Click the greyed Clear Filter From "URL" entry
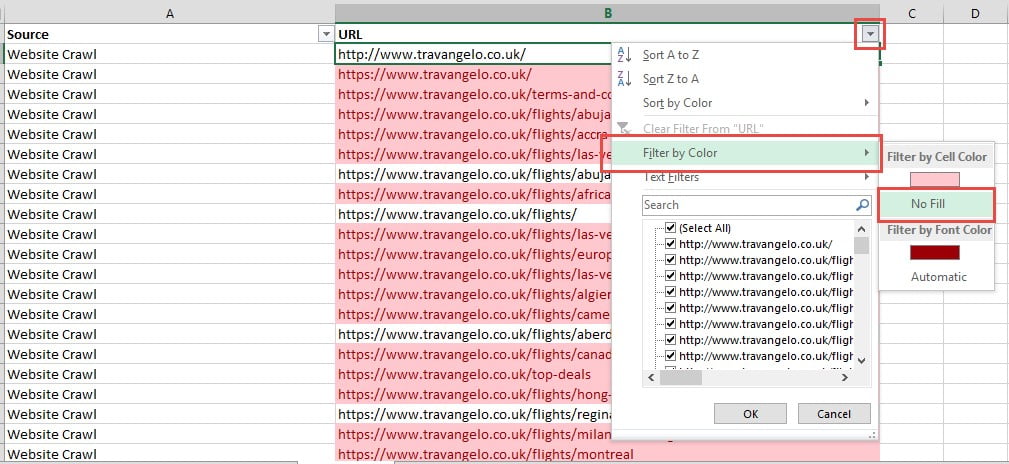The width and height of the screenshot is (1009, 464). tap(745, 129)
